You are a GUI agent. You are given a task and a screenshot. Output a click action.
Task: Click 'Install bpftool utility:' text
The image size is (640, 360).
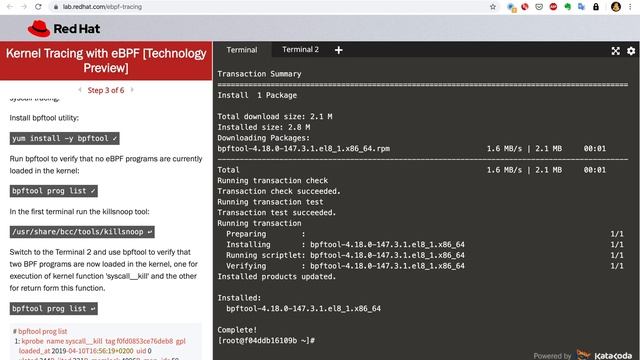[x=44, y=118]
